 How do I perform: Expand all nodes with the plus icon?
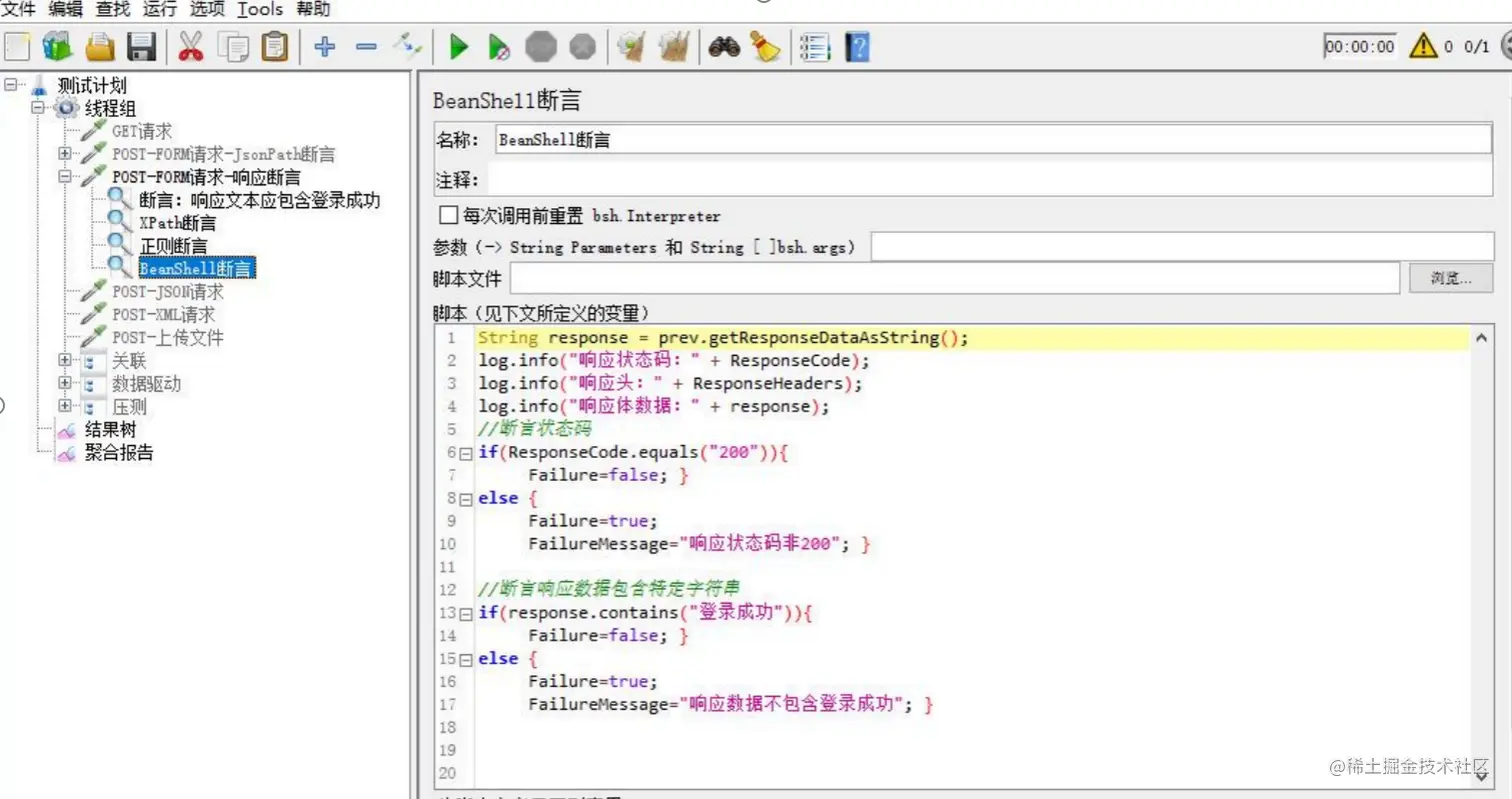[x=324, y=46]
